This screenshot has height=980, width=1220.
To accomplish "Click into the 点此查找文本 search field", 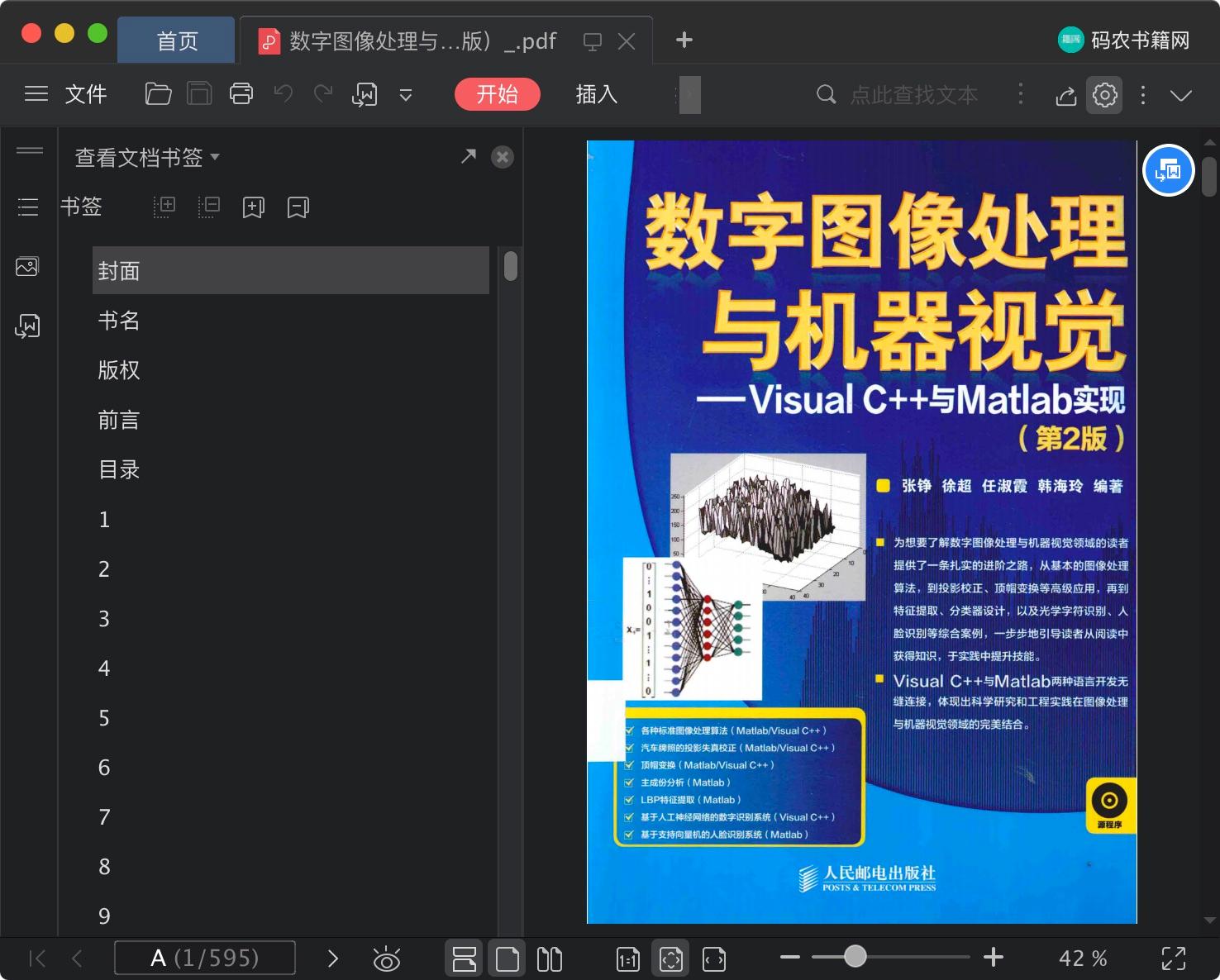I will coord(915,95).
